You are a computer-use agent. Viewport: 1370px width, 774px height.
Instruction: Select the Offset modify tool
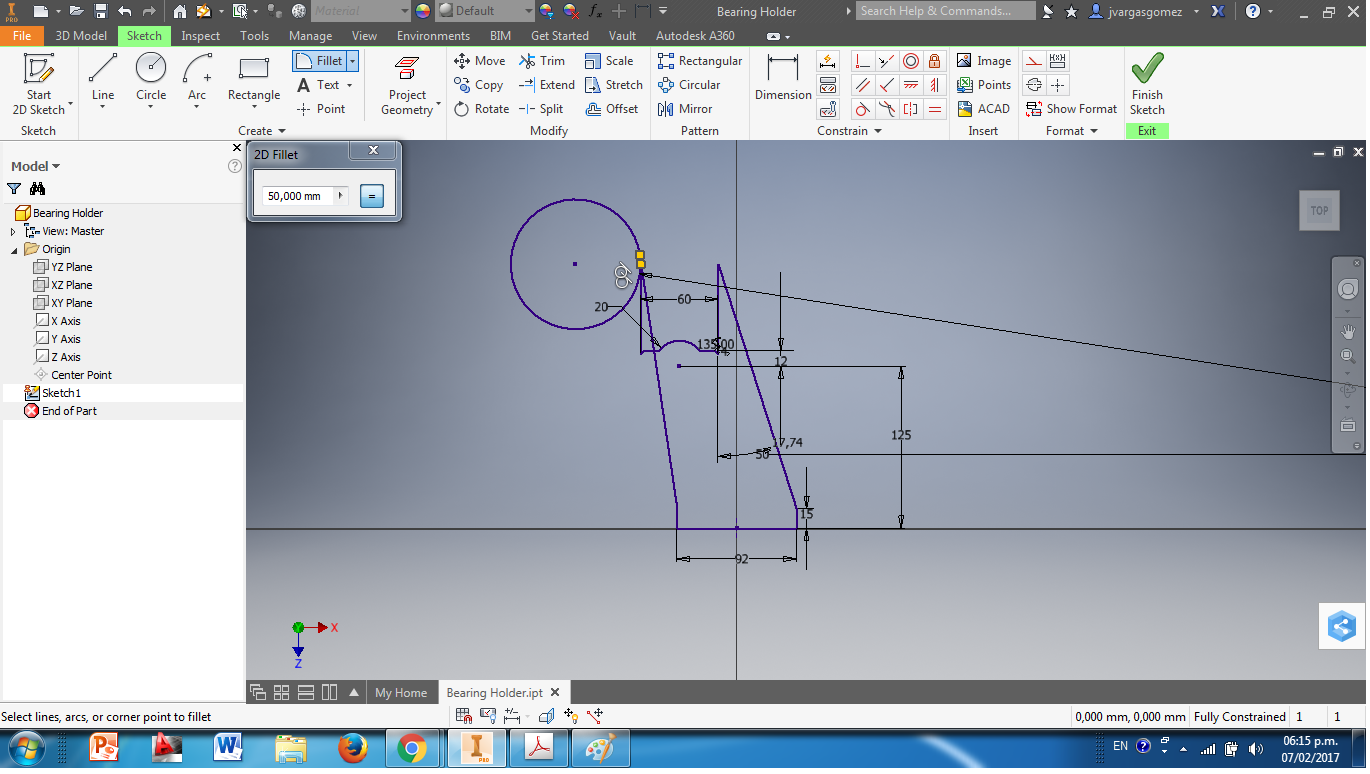click(613, 108)
